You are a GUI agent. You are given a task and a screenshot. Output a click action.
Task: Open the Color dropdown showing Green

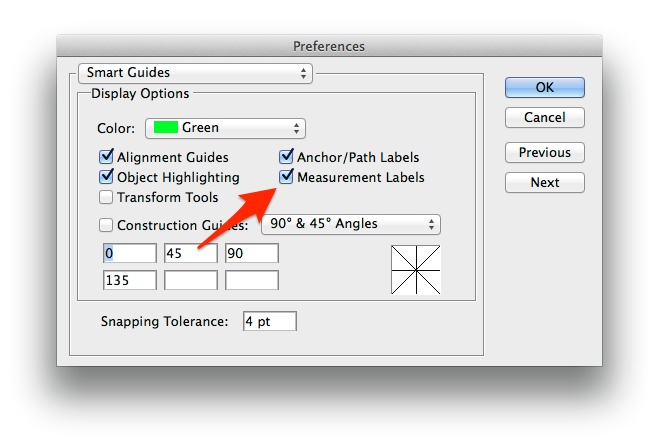[x=225, y=128]
